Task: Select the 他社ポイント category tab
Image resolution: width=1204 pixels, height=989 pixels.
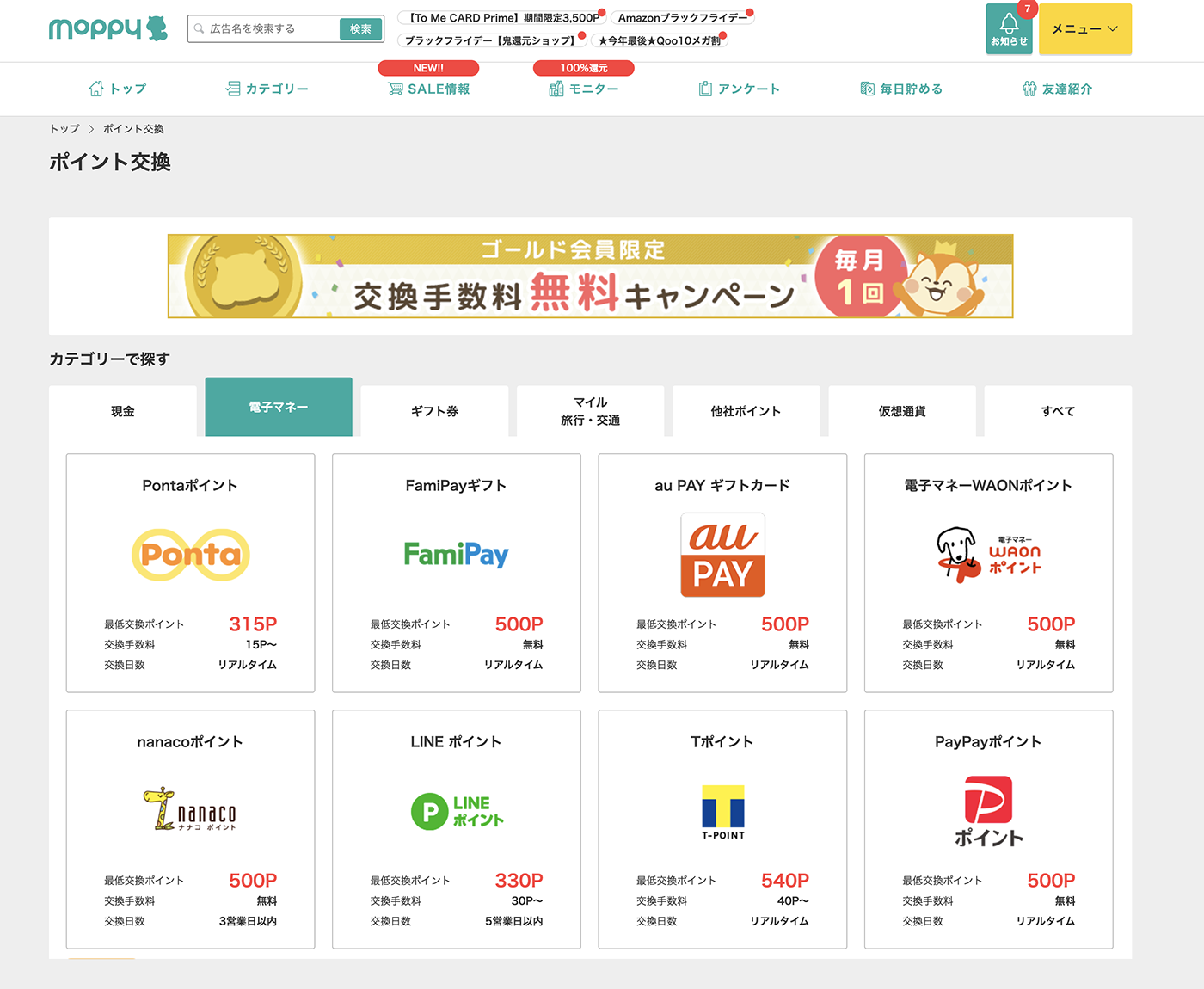Action: pyautogui.click(x=746, y=411)
